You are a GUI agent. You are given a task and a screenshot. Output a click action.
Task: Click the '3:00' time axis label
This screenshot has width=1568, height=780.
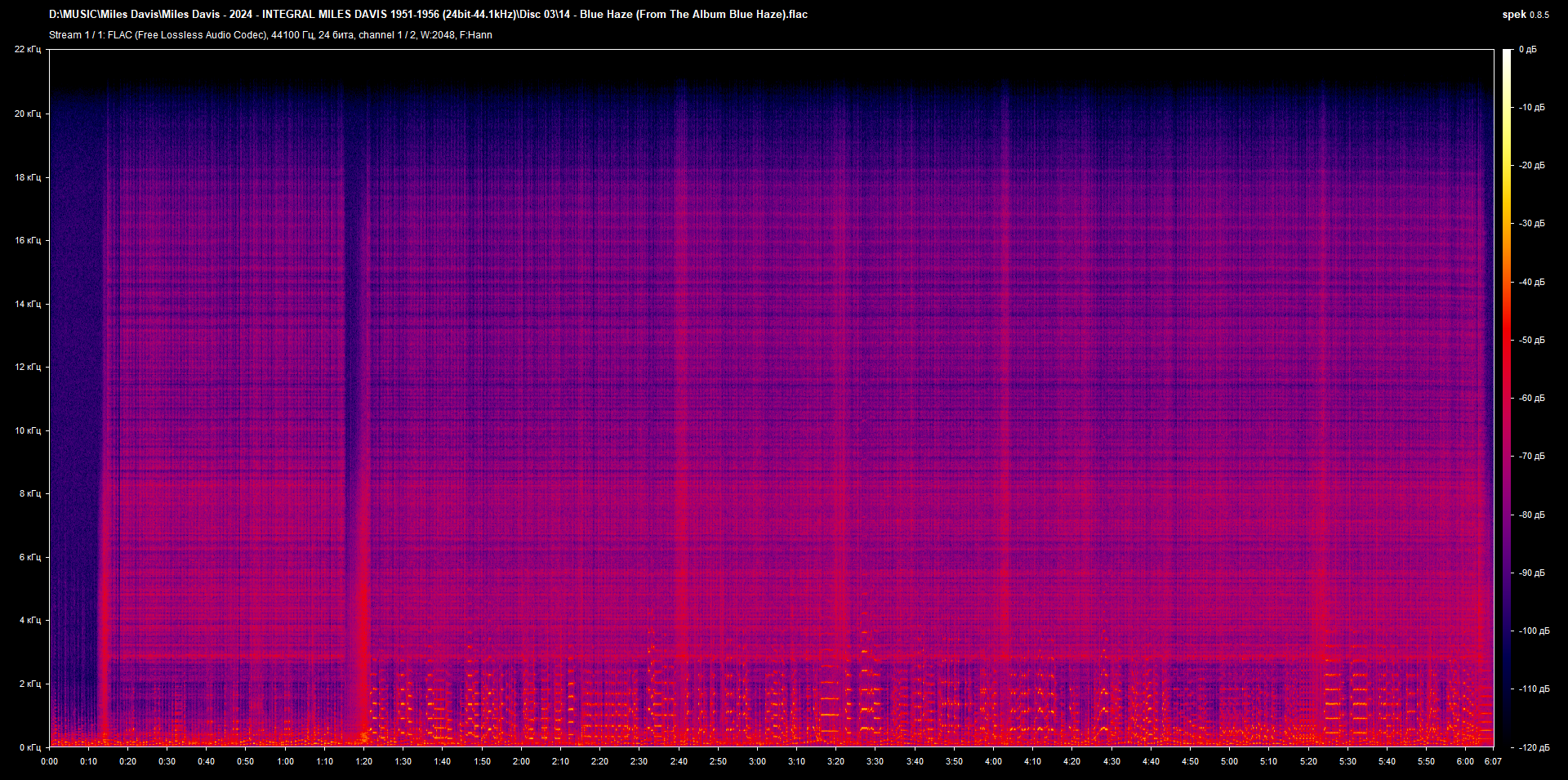757,761
